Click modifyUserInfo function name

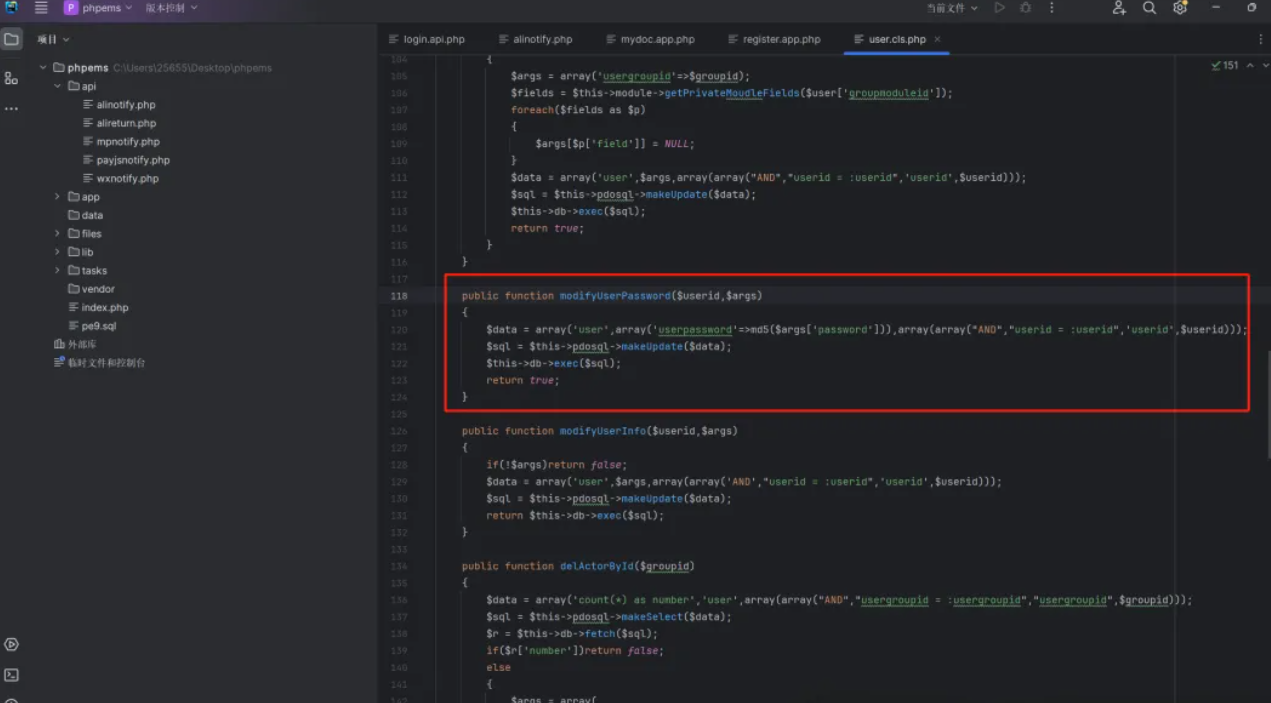[x=603, y=431]
